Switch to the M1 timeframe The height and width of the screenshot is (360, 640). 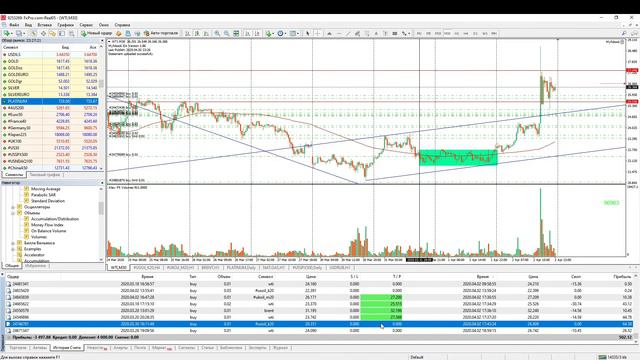coord(419,33)
